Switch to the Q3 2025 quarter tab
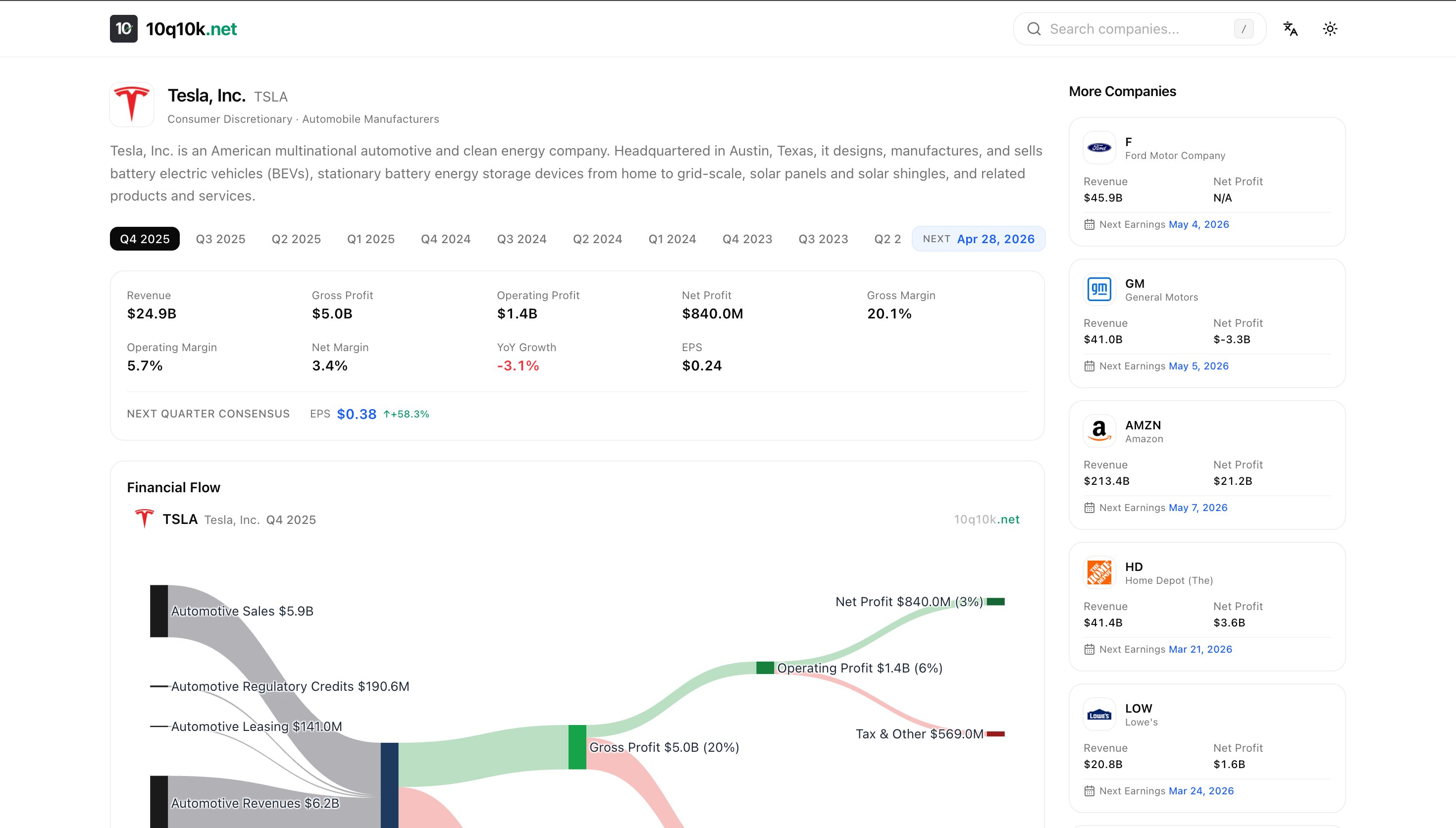The image size is (1456, 828). tap(220, 239)
